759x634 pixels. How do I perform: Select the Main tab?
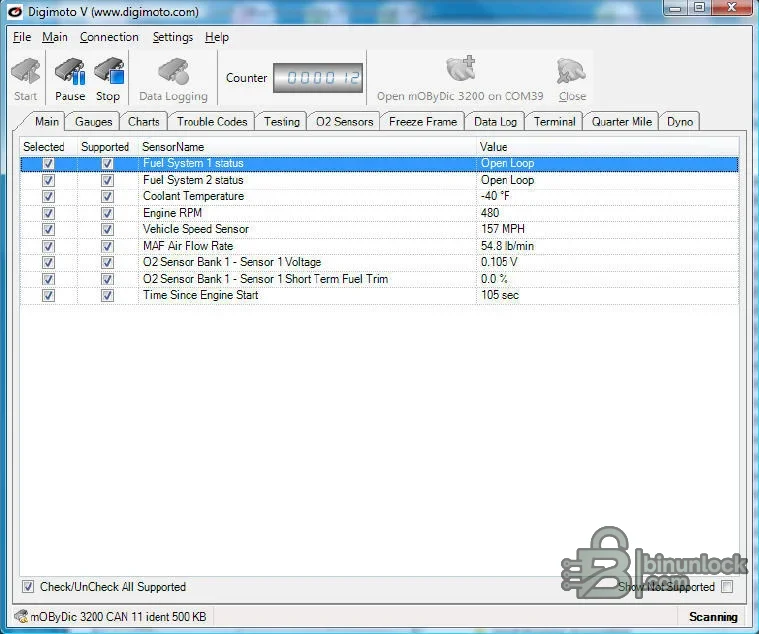coord(46,121)
